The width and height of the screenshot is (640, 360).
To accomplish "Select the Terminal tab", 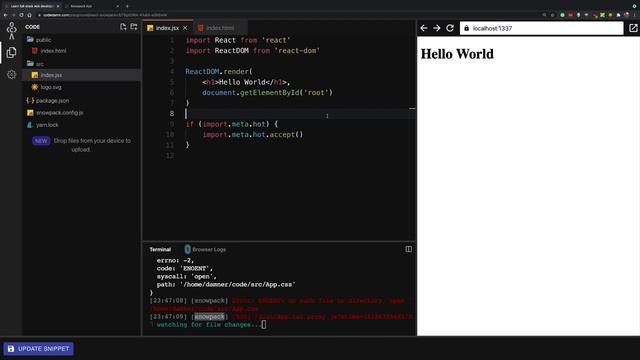I will (160, 249).
